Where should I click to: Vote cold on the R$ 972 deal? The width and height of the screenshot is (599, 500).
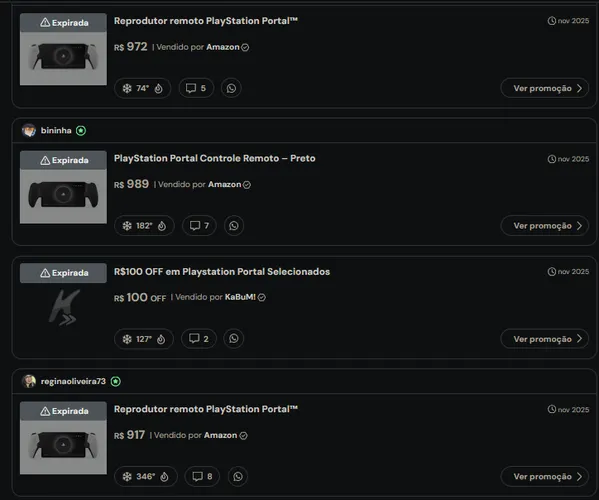pos(127,89)
